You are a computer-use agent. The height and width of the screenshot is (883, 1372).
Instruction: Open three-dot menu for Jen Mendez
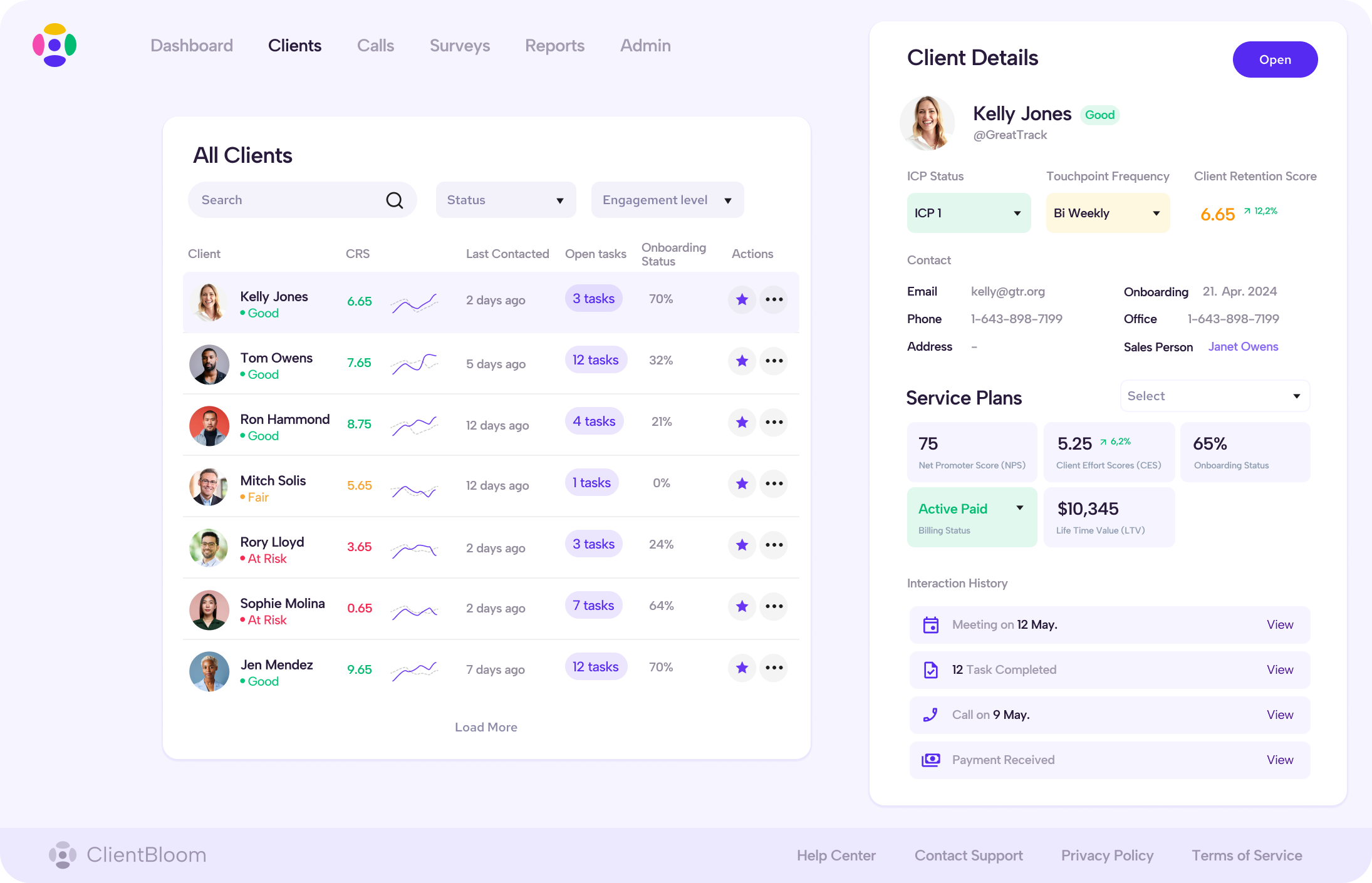coord(774,668)
